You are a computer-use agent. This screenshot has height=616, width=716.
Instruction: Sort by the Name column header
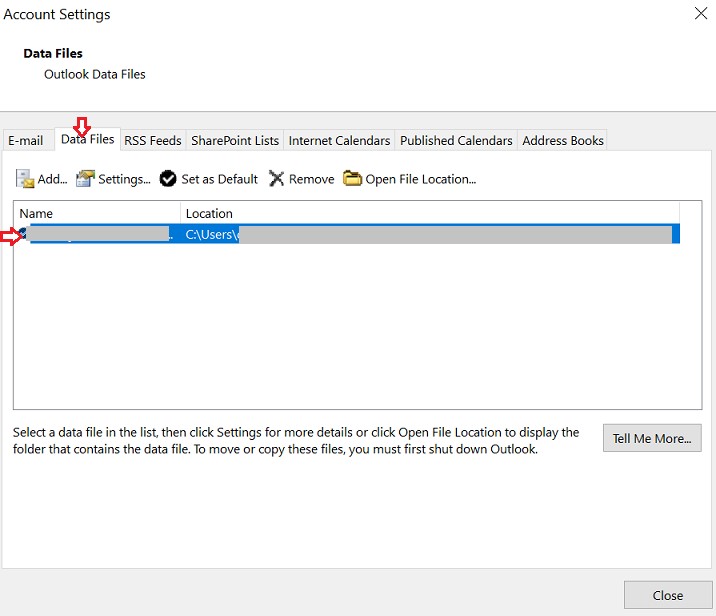97,213
